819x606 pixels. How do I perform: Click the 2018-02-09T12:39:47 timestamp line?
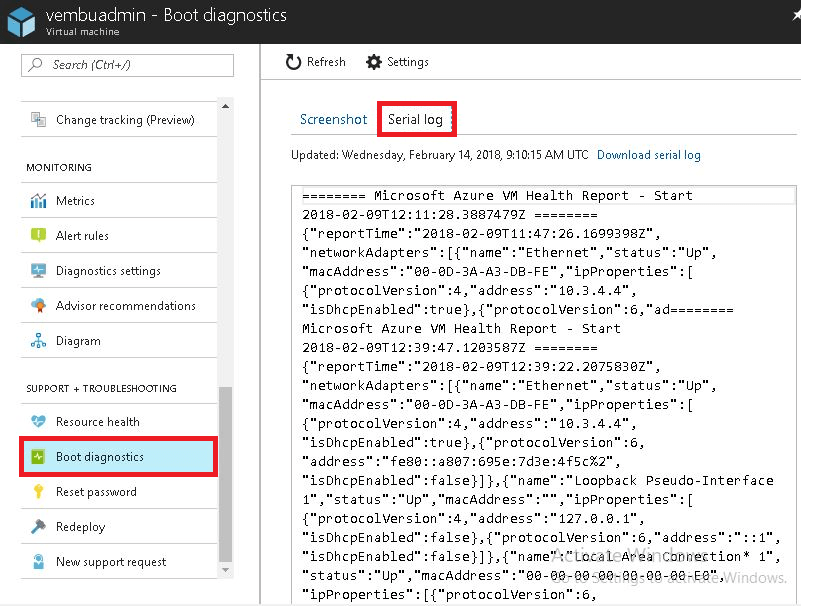point(450,347)
